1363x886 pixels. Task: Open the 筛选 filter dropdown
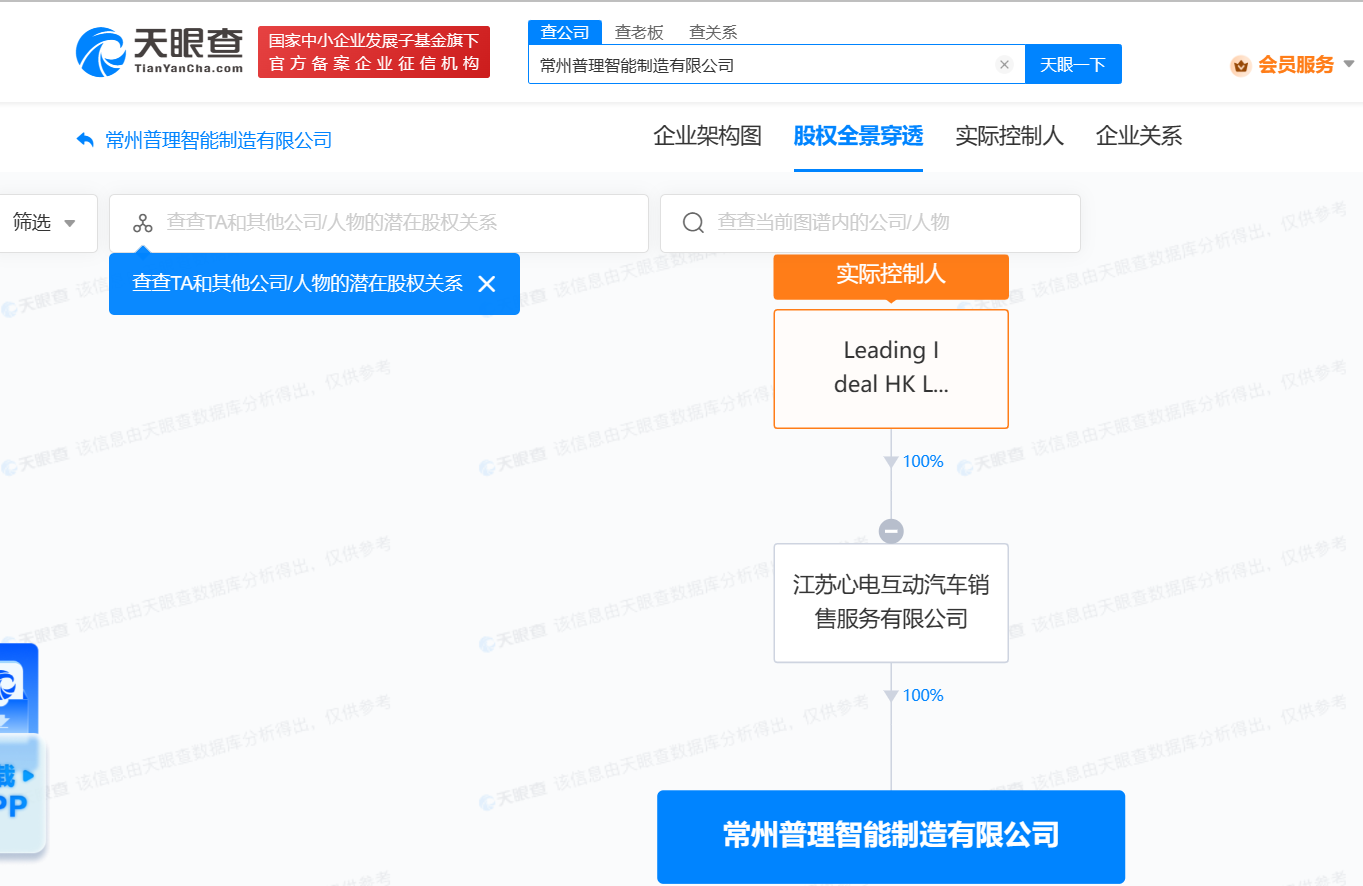(x=45, y=223)
